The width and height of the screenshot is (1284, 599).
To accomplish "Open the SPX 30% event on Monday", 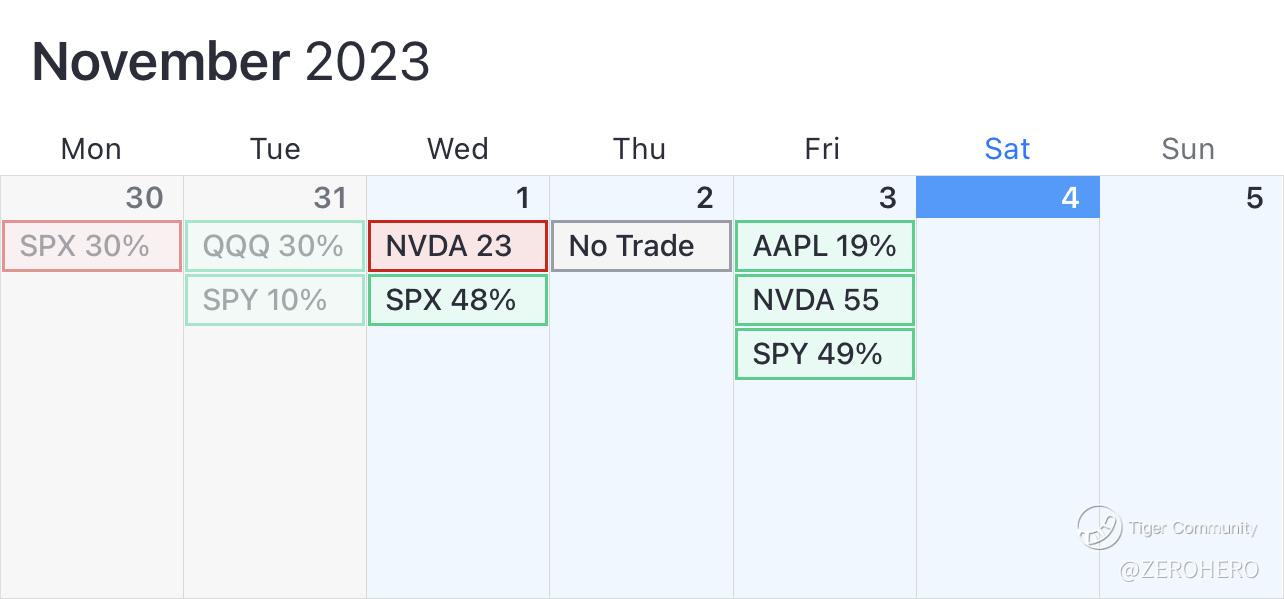I will click(92, 246).
